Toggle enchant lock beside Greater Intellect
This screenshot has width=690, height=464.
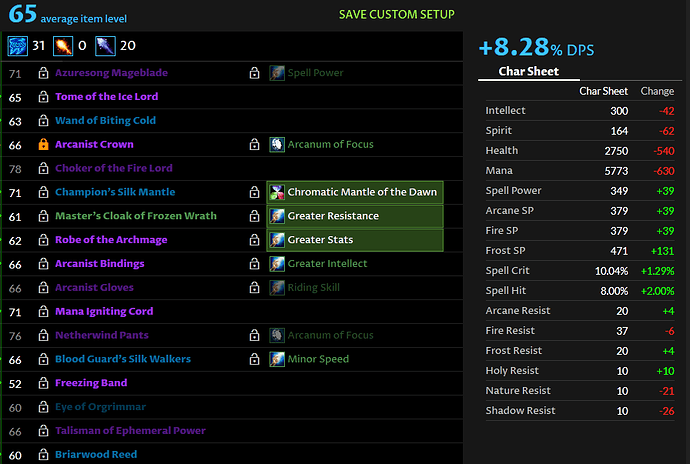(254, 263)
